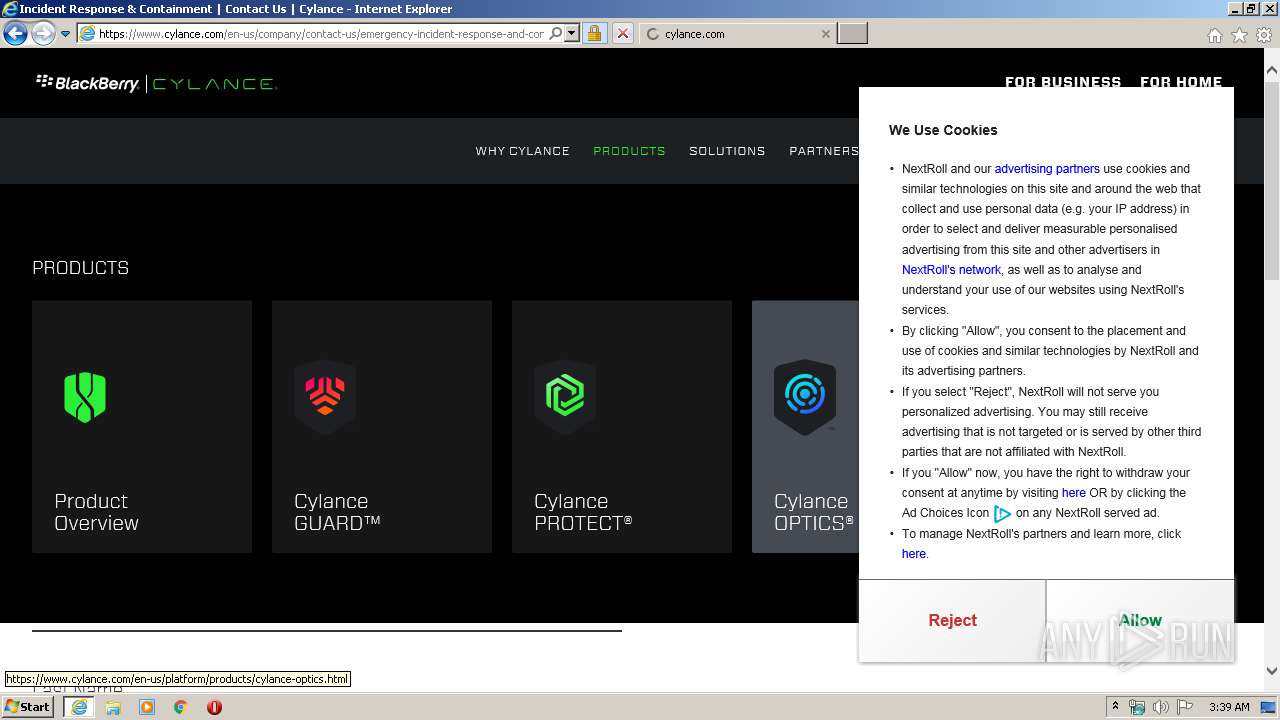This screenshot has width=1280, height=720.
Task: Open Favorites star icon
Action: tap(1239, 35)
